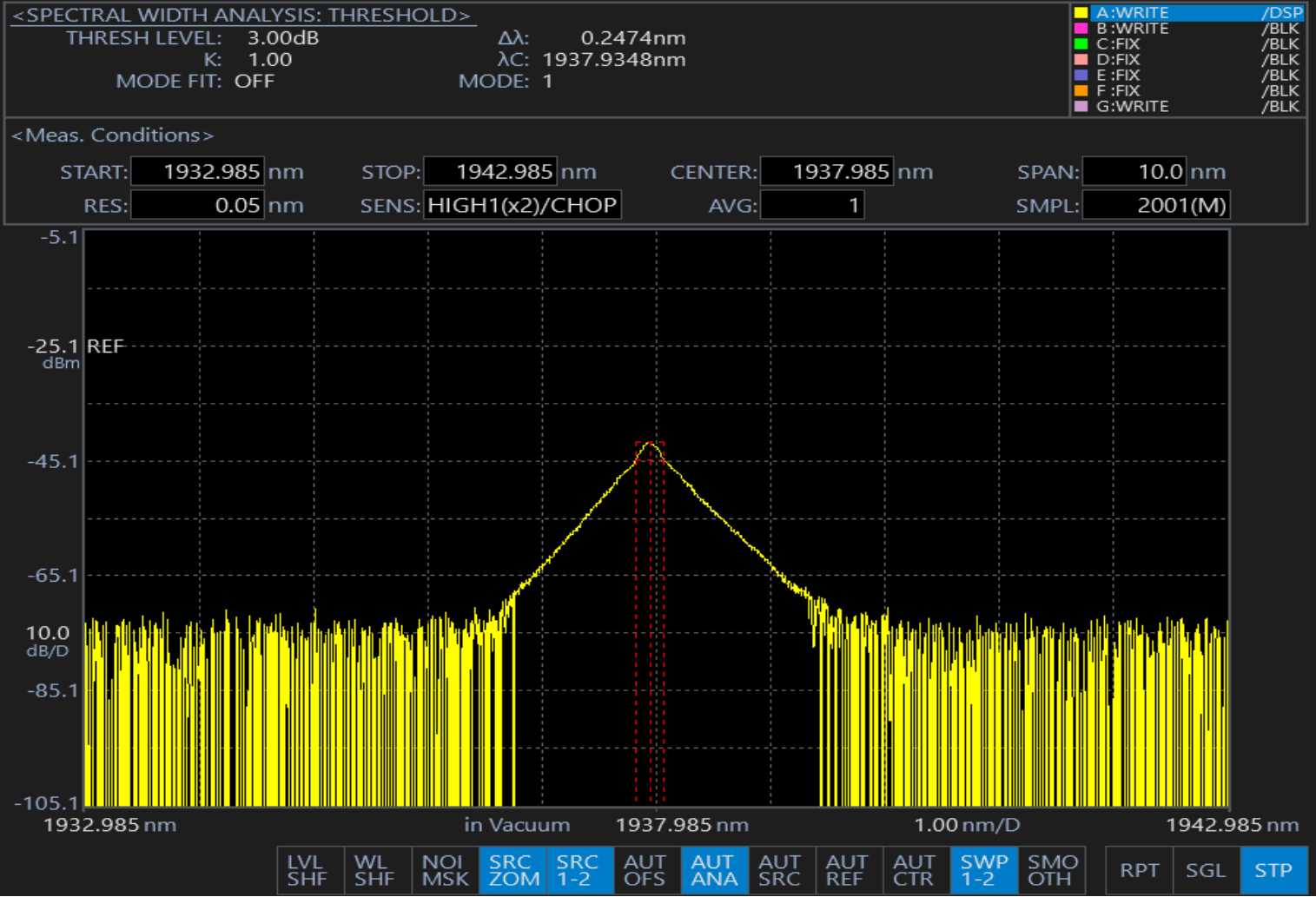Start repeat sweep with RPT button

point(1138,870)
